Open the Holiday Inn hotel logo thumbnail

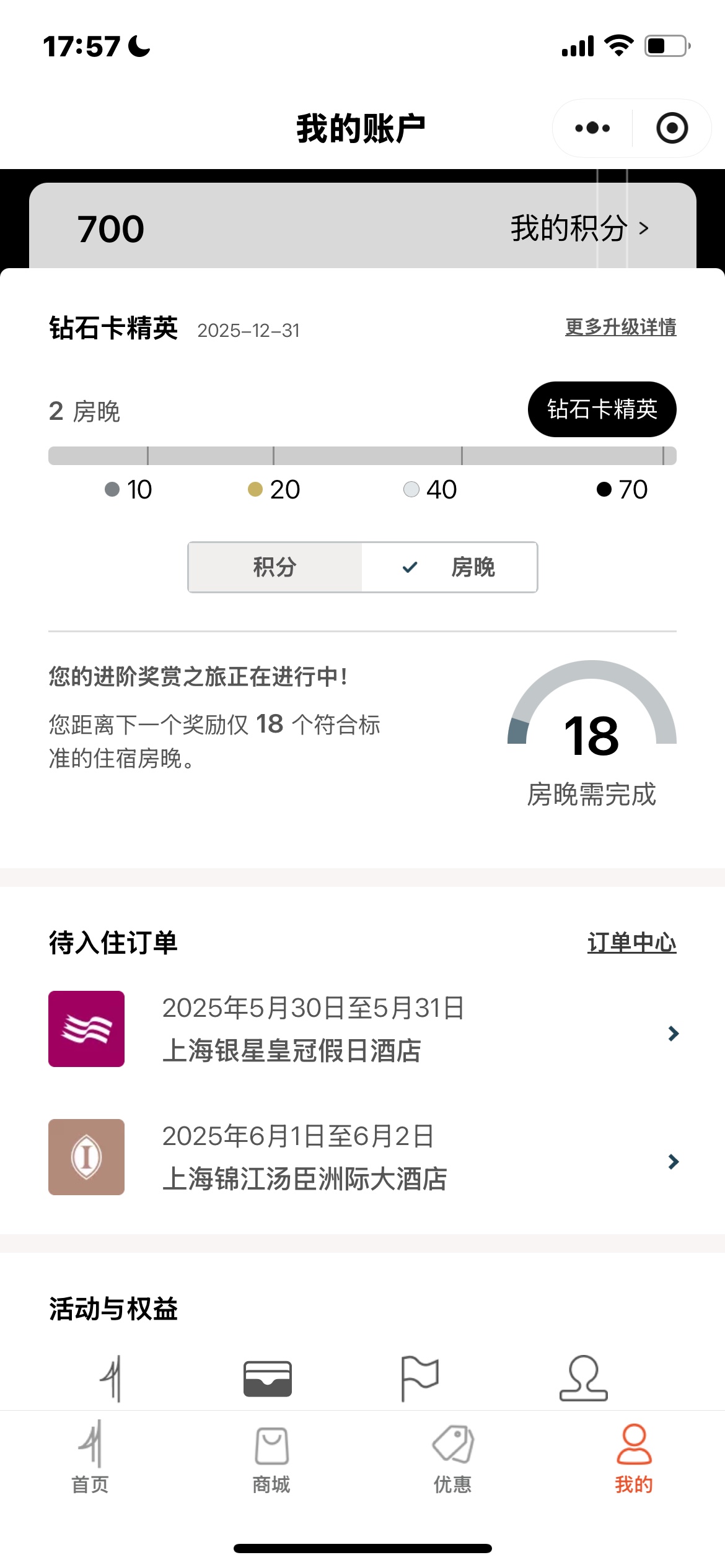pos(86,1029)
